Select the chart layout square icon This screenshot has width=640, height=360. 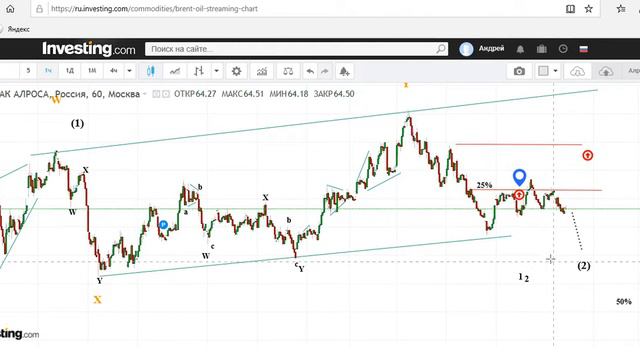point(543,71)
